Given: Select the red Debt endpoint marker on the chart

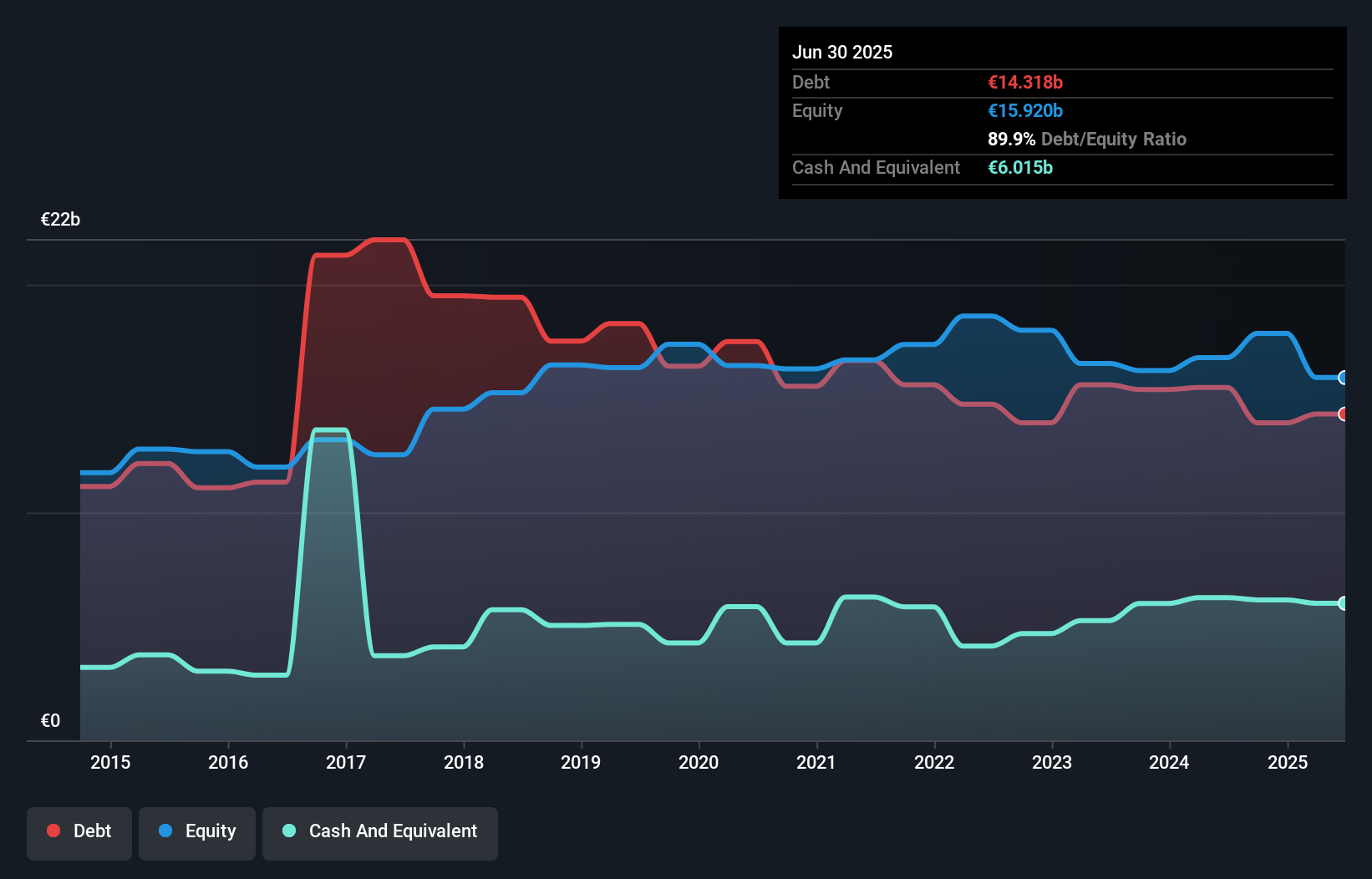Looking at the screenshot, I should [1343, 414].
